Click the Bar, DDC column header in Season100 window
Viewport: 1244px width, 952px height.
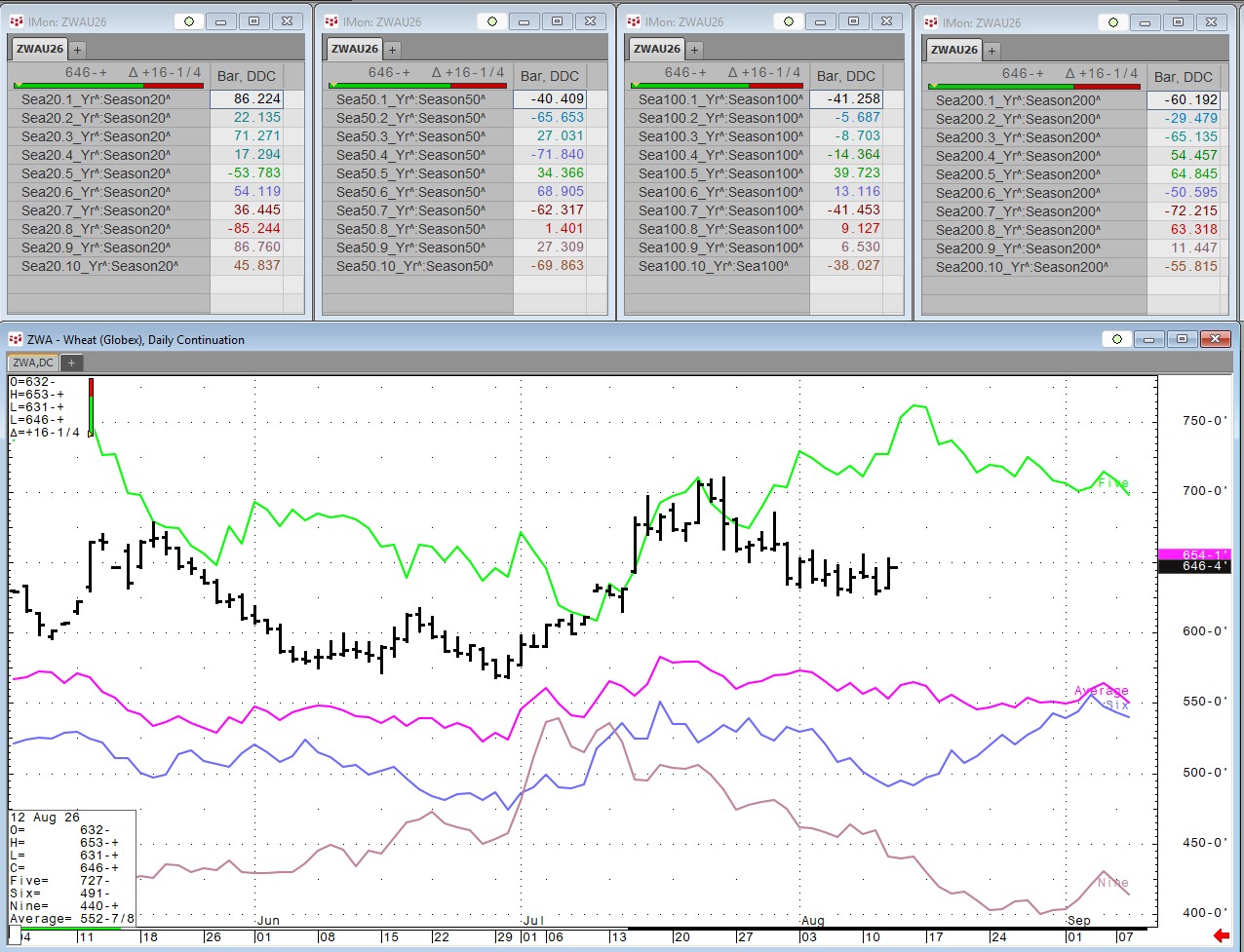pyautogui.click(x=846, y=76)
